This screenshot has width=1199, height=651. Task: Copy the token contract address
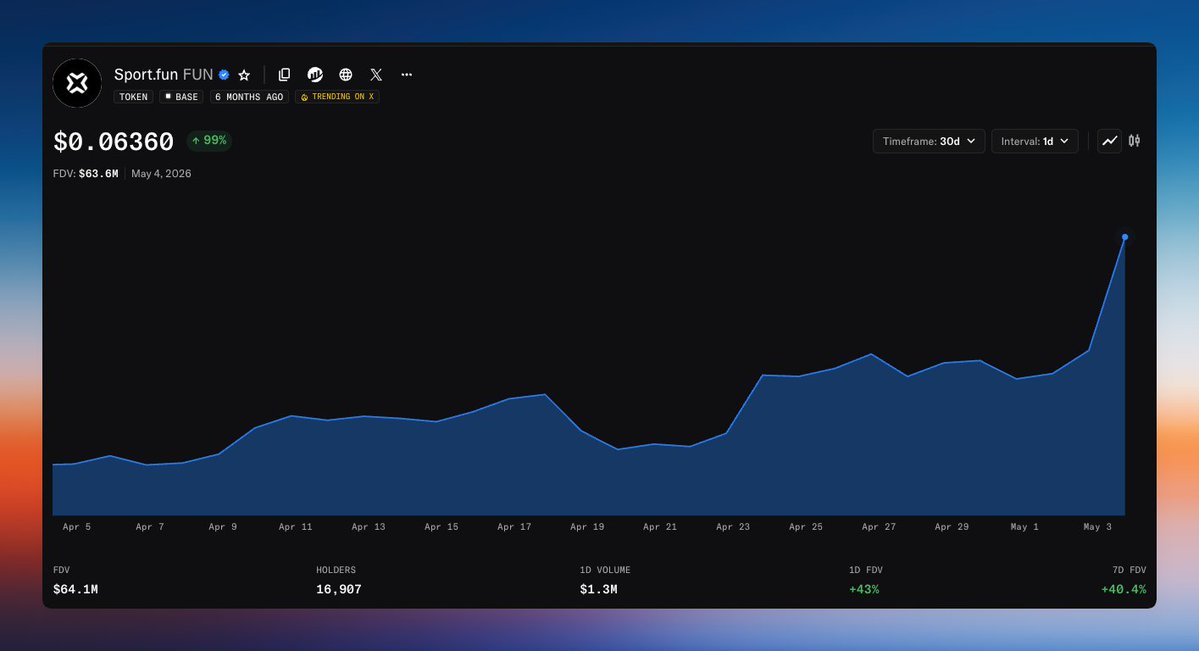pyautogui.click(x=284, y=74)
